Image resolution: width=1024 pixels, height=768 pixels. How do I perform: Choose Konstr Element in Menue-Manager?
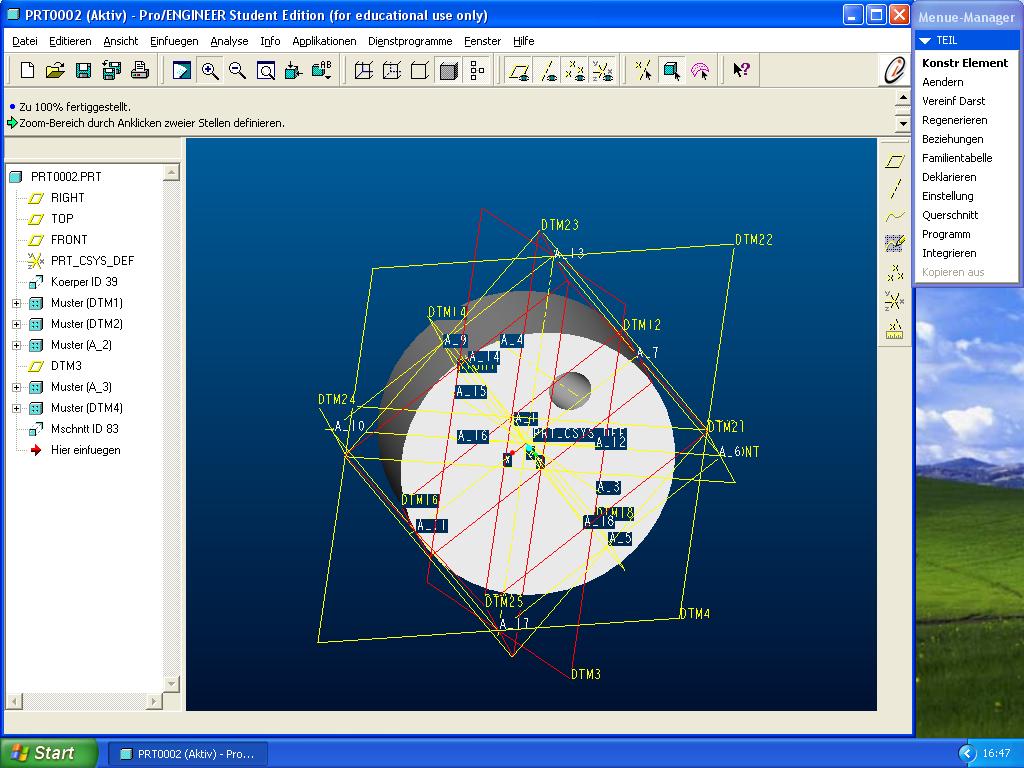click(x=965, y=63)
